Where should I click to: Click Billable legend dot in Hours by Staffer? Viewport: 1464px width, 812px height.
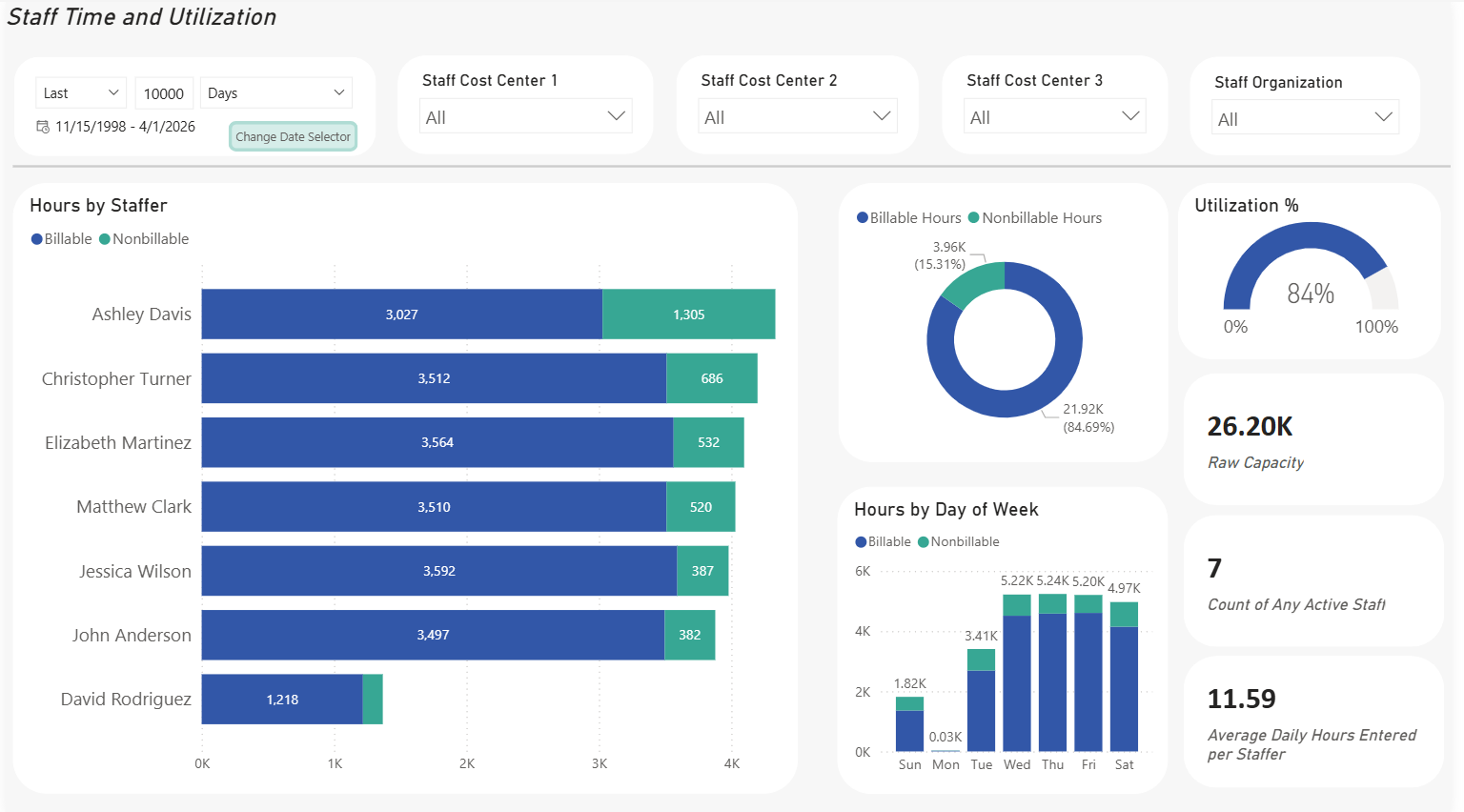[x=37, y=239]
